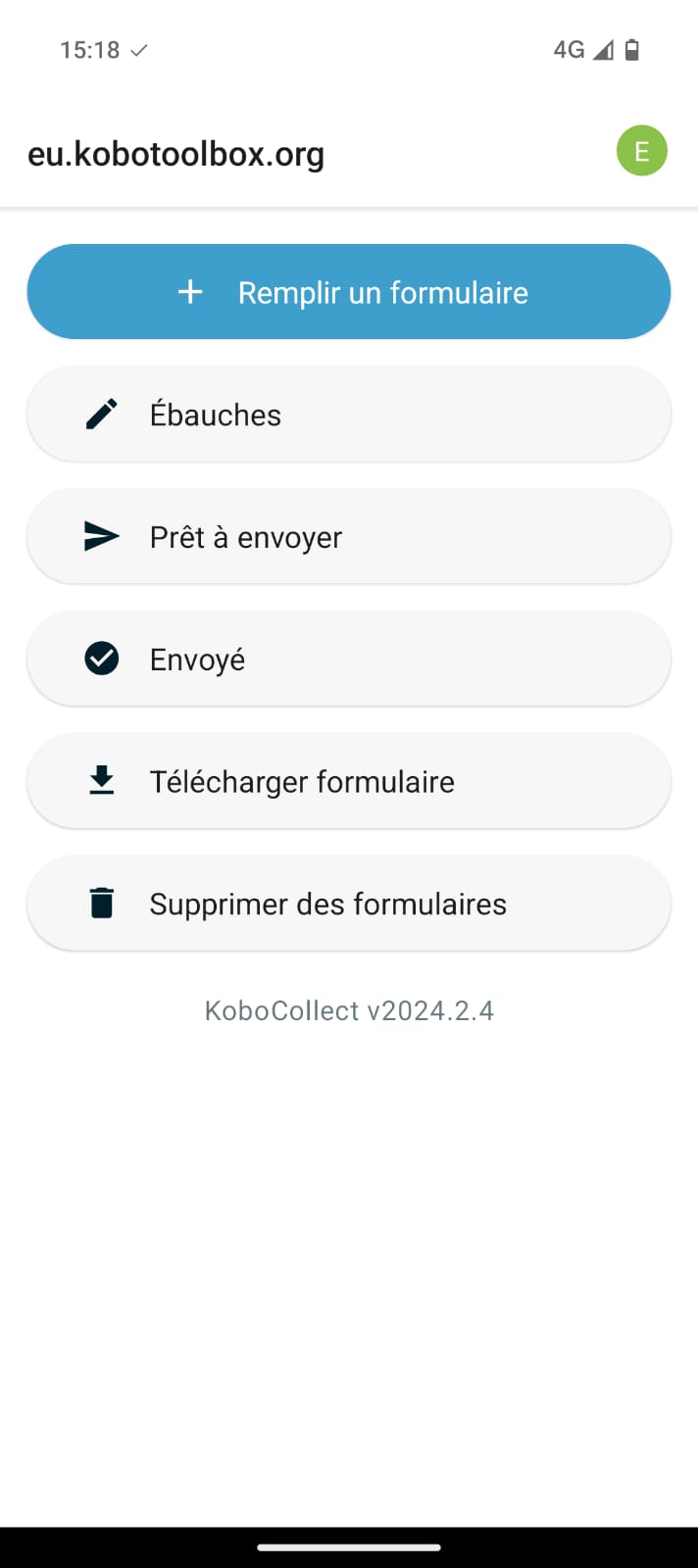698x1568 pixels.
Task: Tap the paper plane send icon
Action: [102, 537]
